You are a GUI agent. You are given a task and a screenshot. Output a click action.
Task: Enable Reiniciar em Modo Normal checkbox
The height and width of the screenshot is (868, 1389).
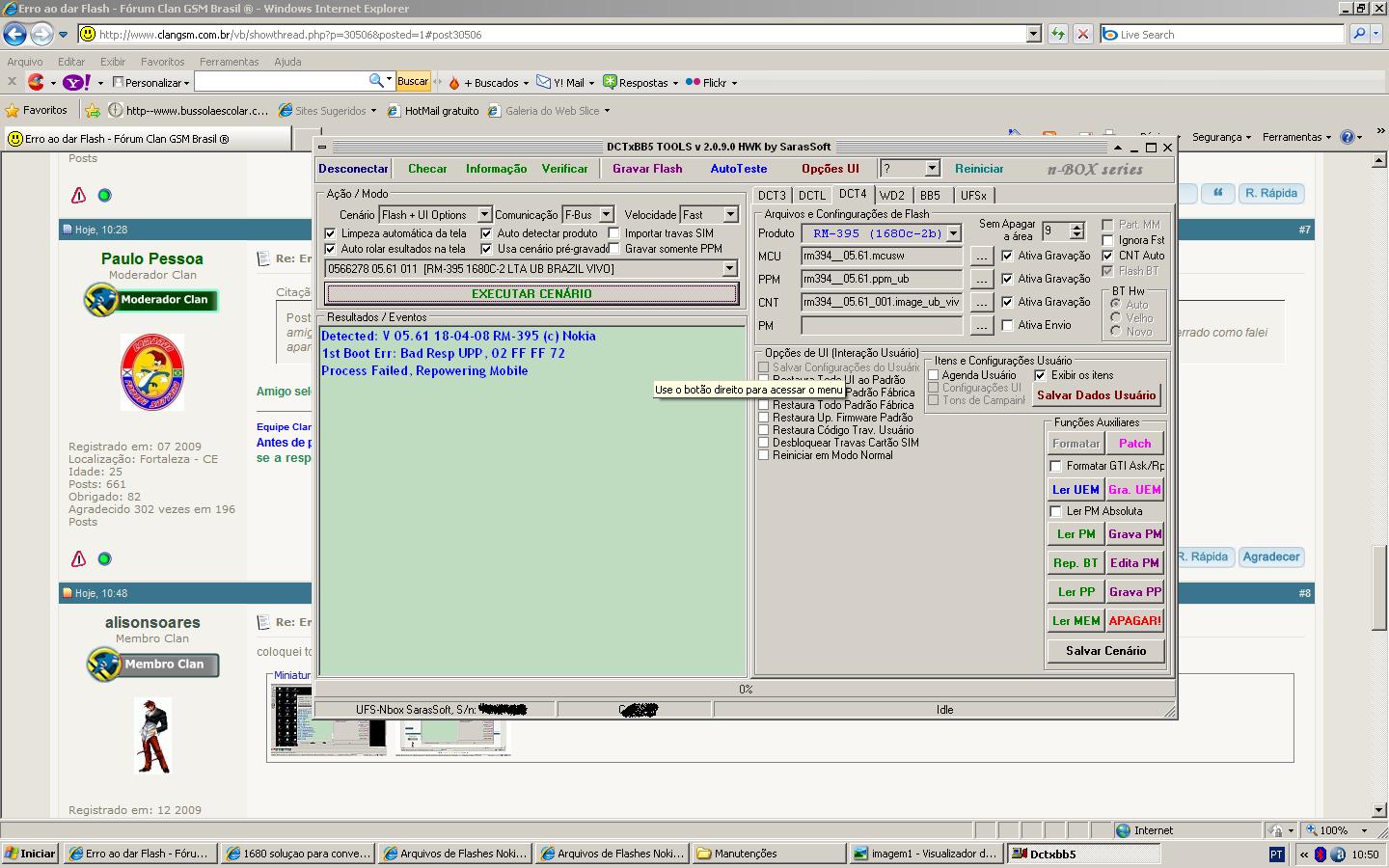pyautogui.click(x=764, y=455)
